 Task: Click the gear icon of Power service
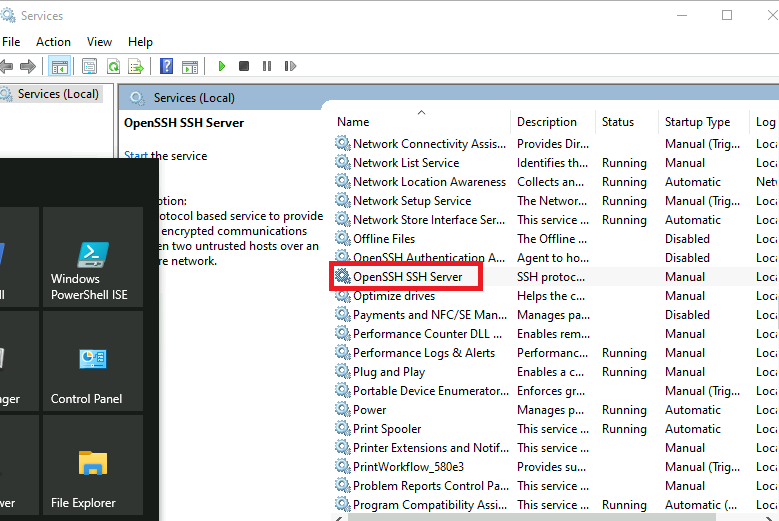point(342,409)
